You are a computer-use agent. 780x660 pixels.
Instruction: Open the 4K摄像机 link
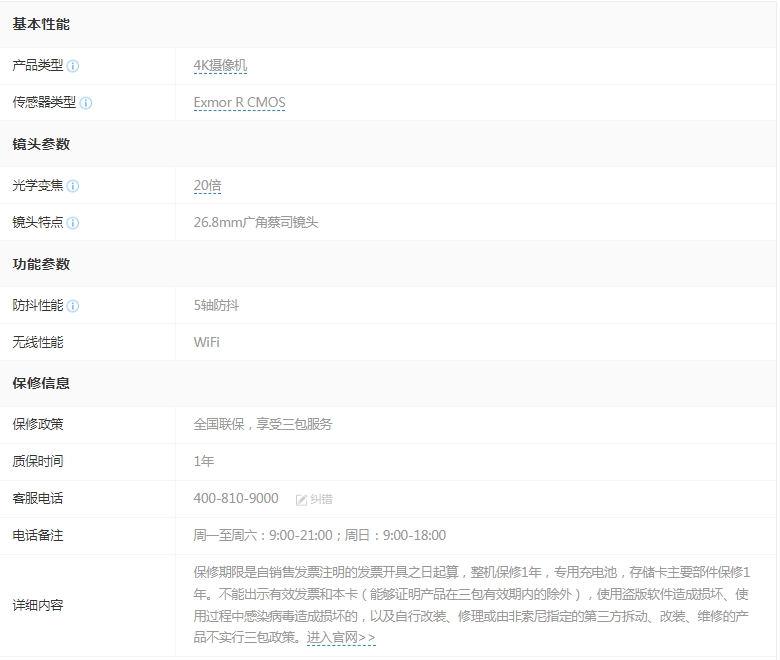(x=220, y=66)
